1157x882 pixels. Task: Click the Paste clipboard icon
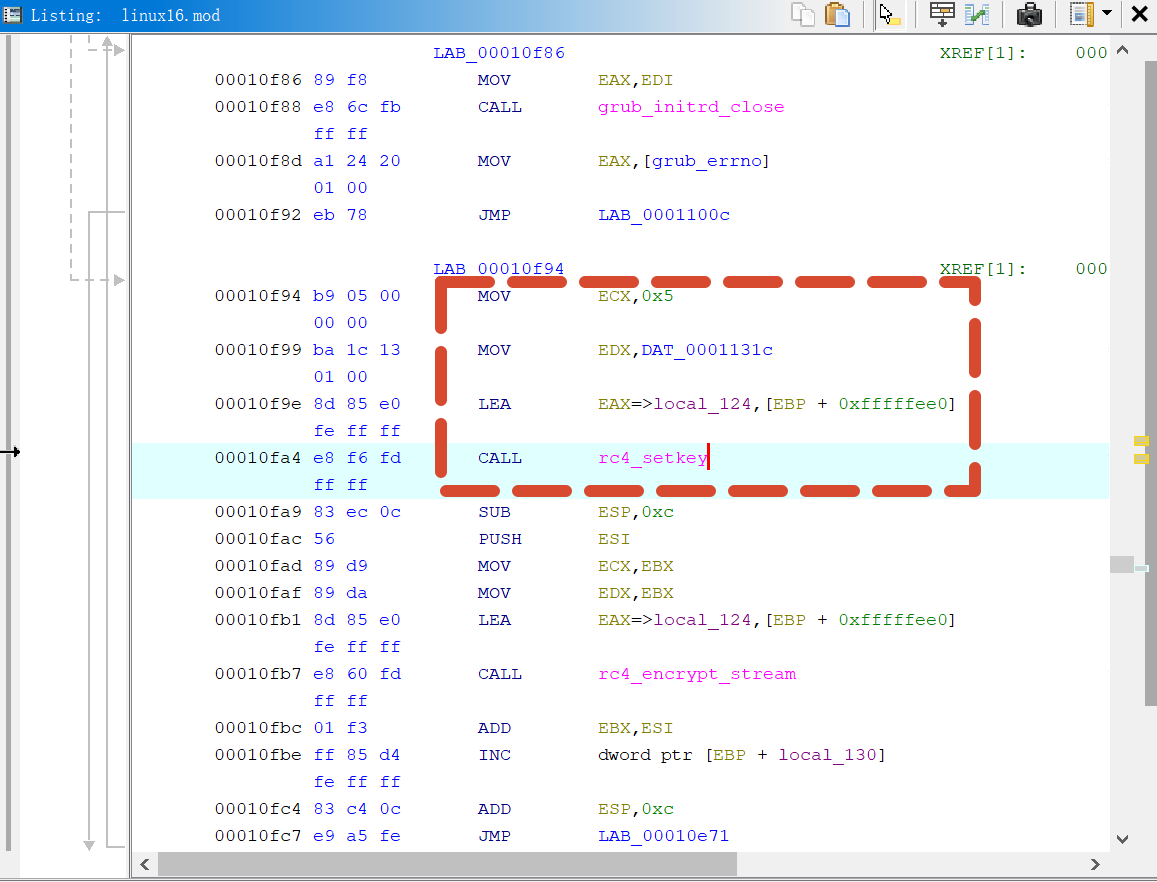tap(837, 15)
